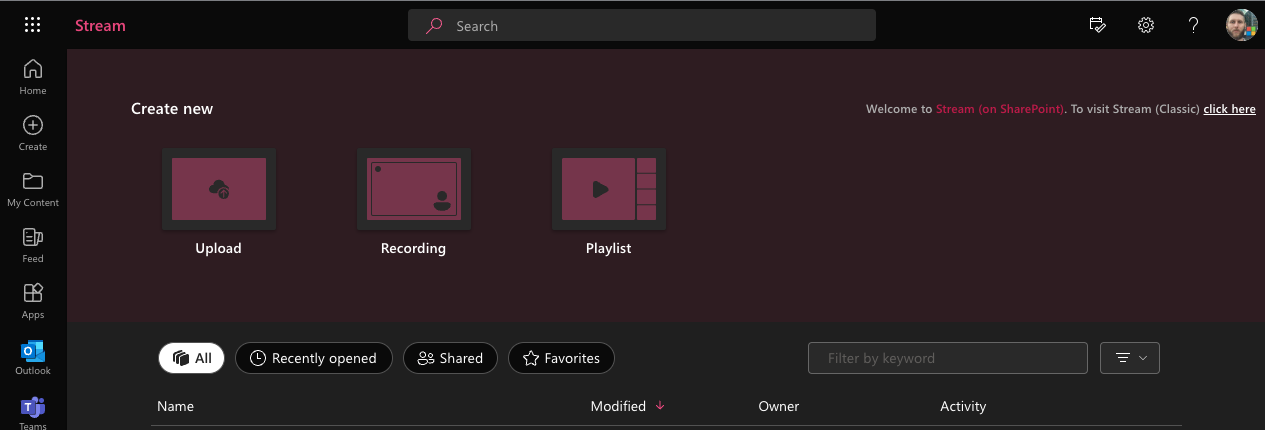Click the Recording label text

413,248
